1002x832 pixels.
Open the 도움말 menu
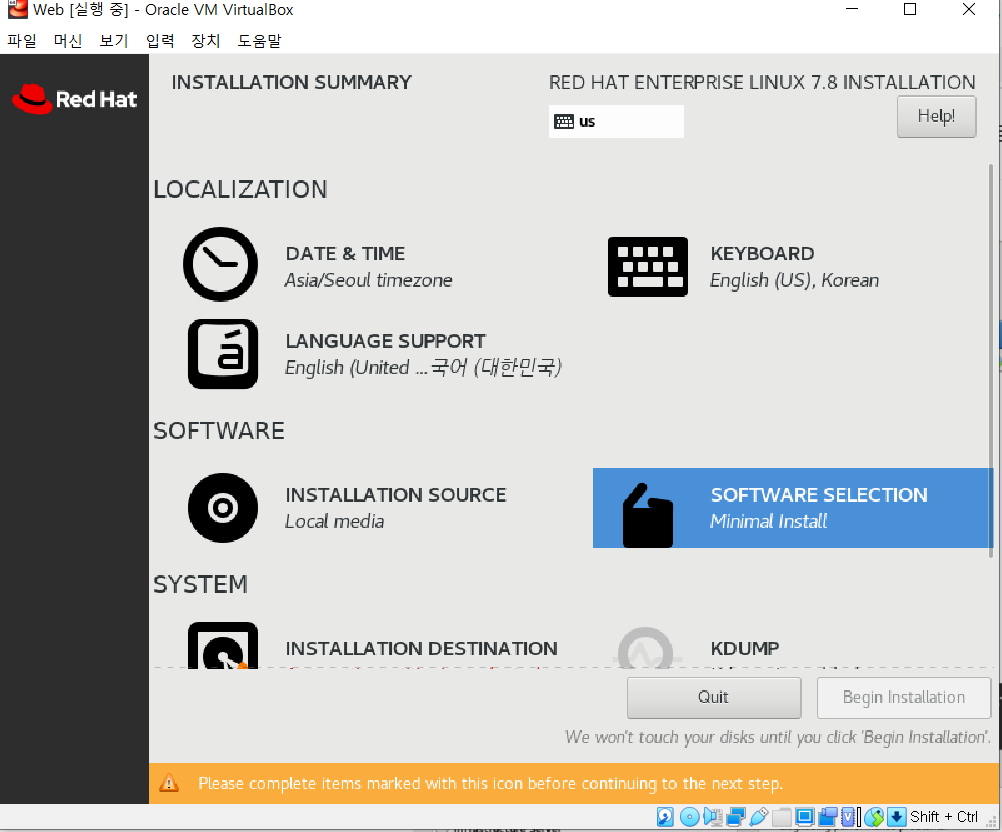[259, 41]
